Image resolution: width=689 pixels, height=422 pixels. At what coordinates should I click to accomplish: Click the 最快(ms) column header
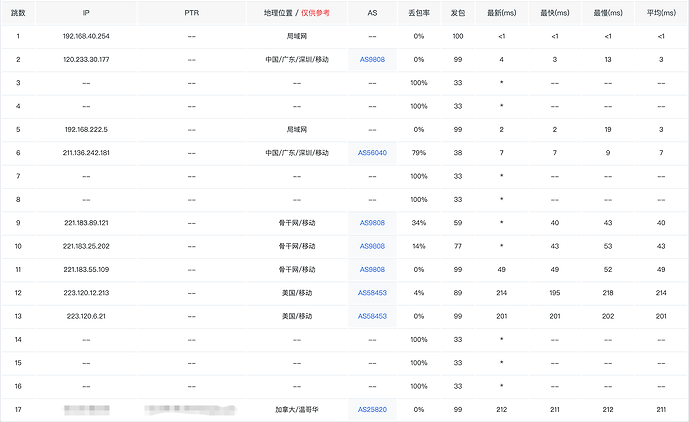coord(555,13)
